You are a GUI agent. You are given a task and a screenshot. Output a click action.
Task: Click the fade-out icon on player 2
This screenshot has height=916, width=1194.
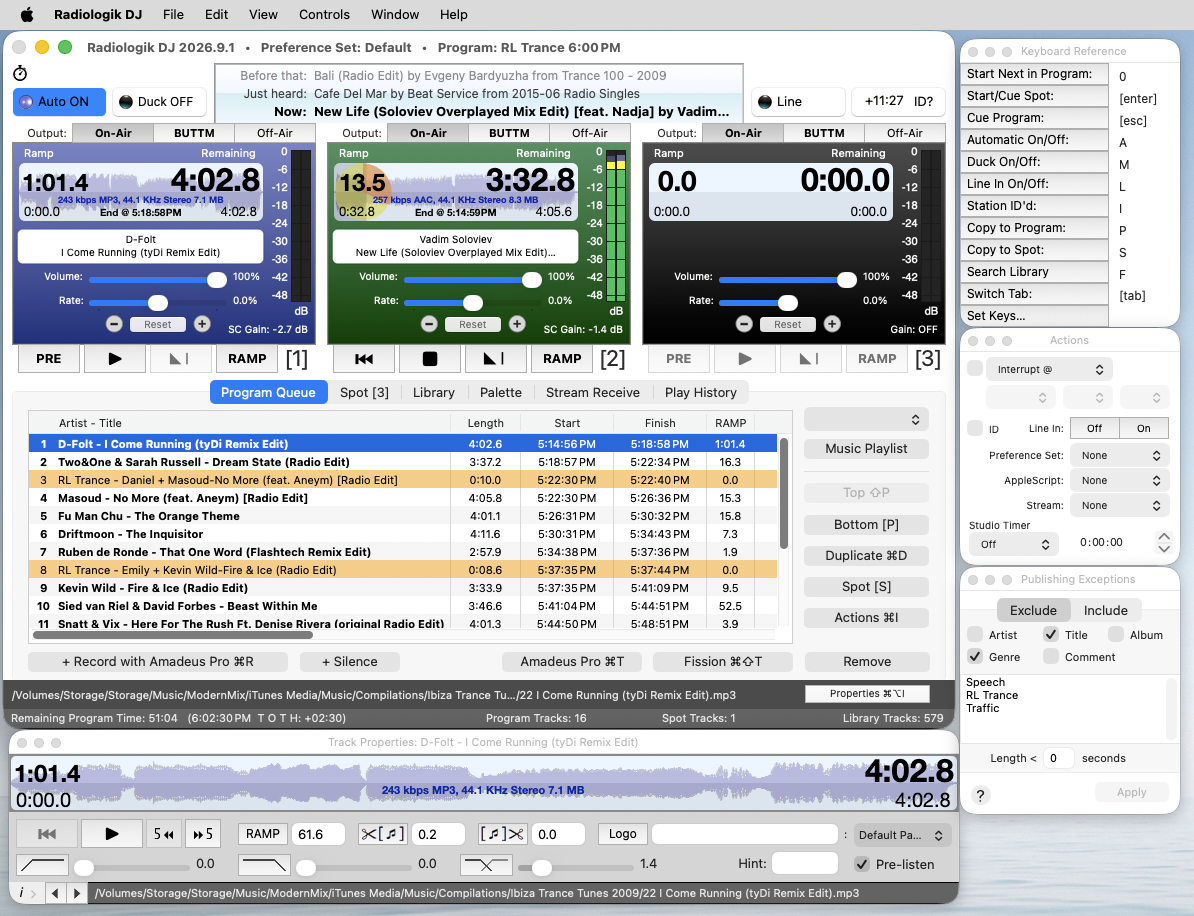pos(495,359)
